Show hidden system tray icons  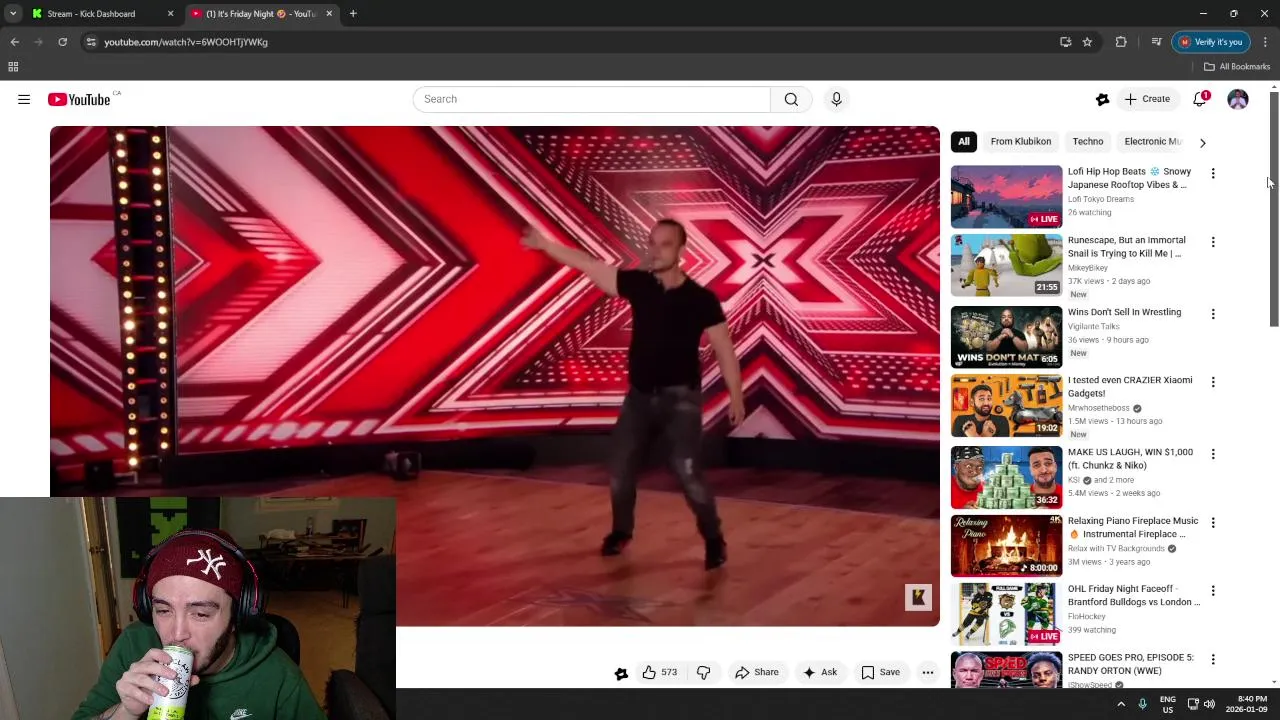[1121, 704]
